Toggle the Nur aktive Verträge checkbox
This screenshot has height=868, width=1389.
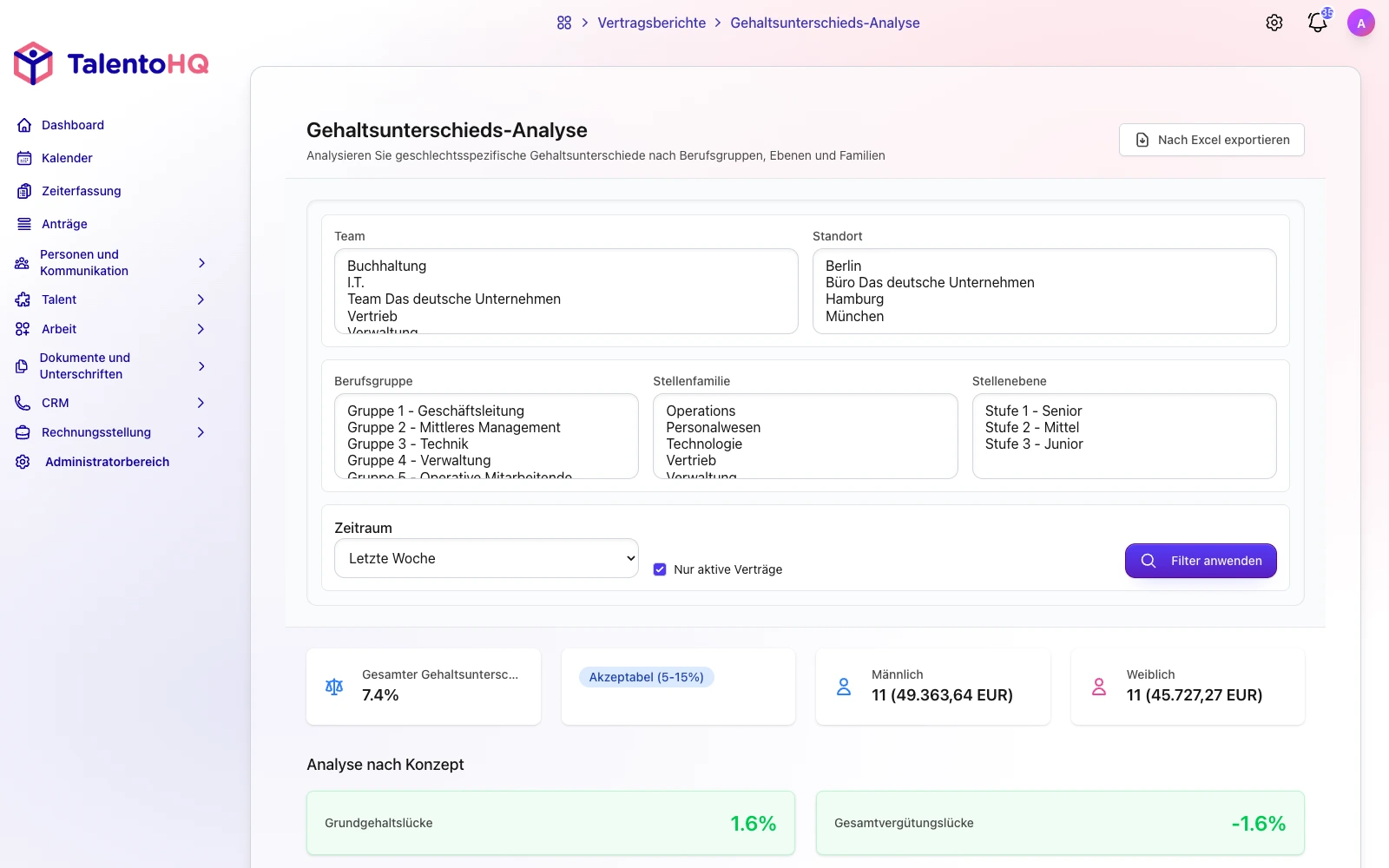click(x=660, y=569)
